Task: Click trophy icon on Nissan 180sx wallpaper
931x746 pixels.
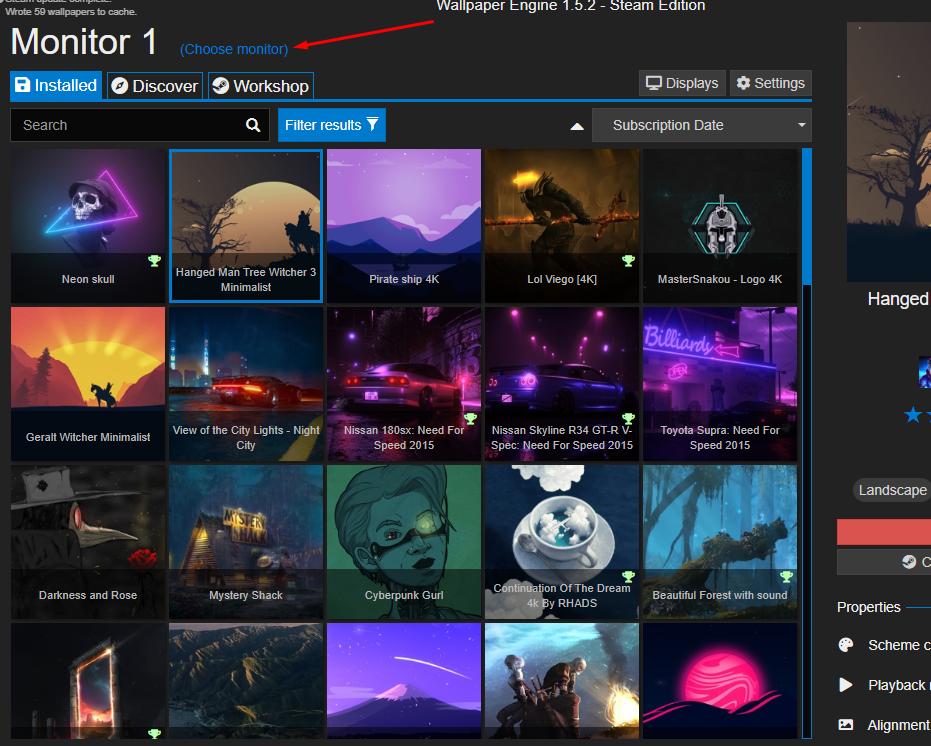Action: click(x=470, y=418)
